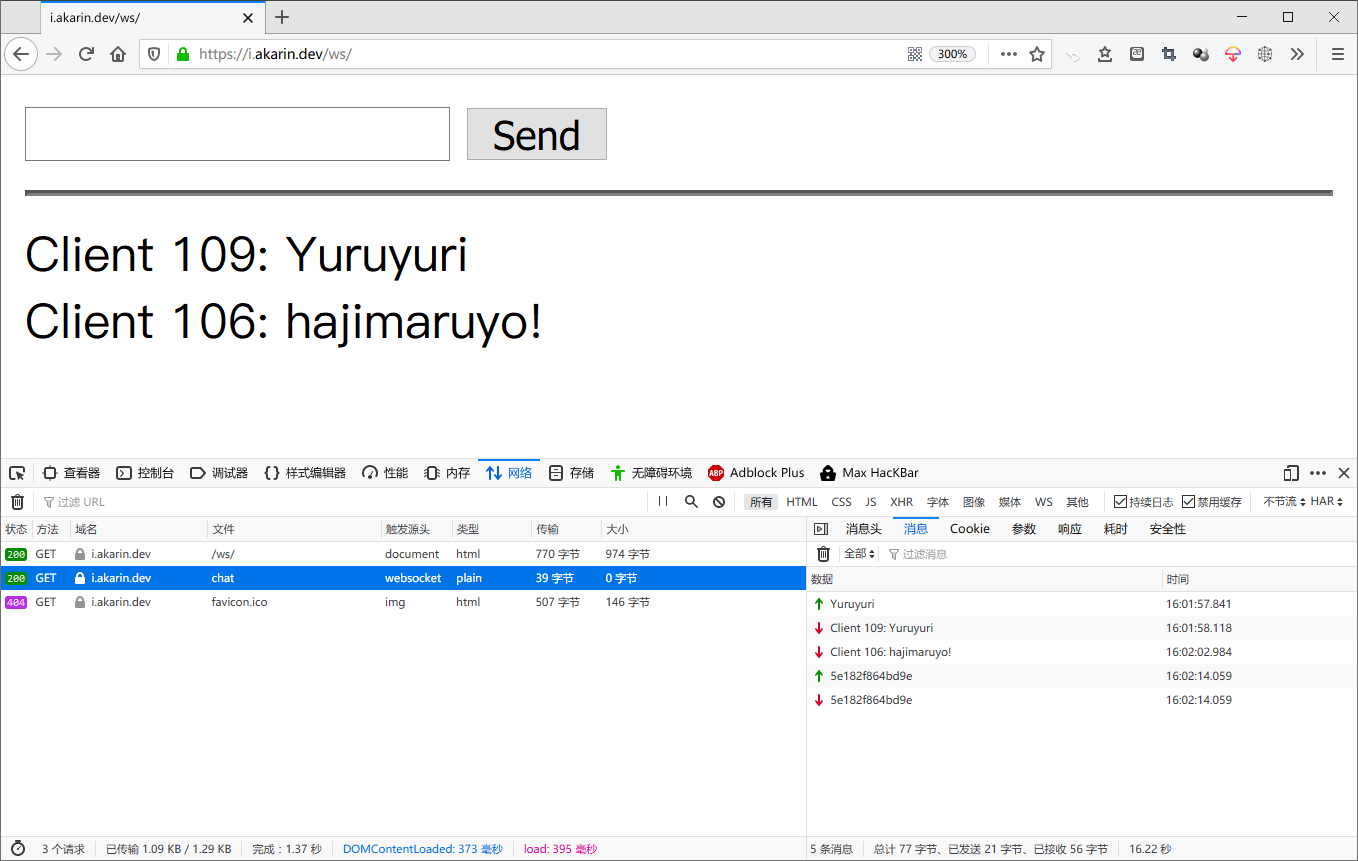Open the 全部 message type filter dropdown
This screenshot has width=1358, height=861.
[x=856, y=553]
